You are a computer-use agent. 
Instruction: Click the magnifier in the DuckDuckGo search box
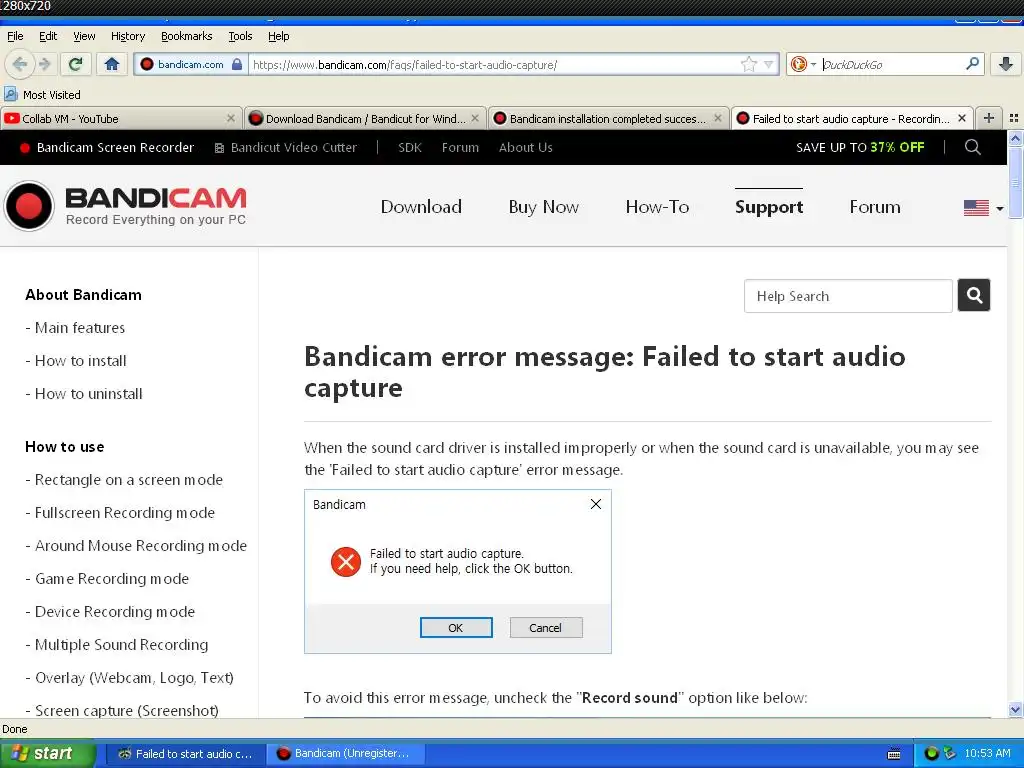click(972, 64)
